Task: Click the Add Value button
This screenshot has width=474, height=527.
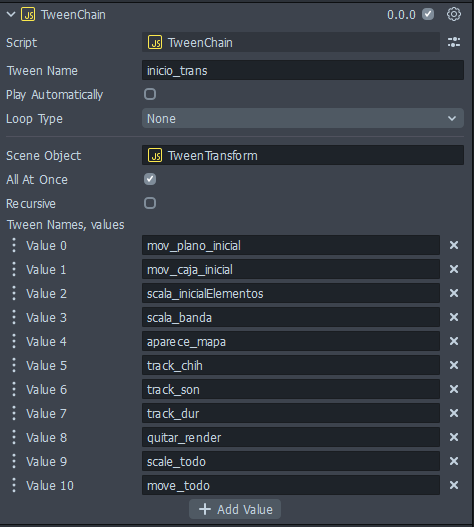Action: point(235,509)
